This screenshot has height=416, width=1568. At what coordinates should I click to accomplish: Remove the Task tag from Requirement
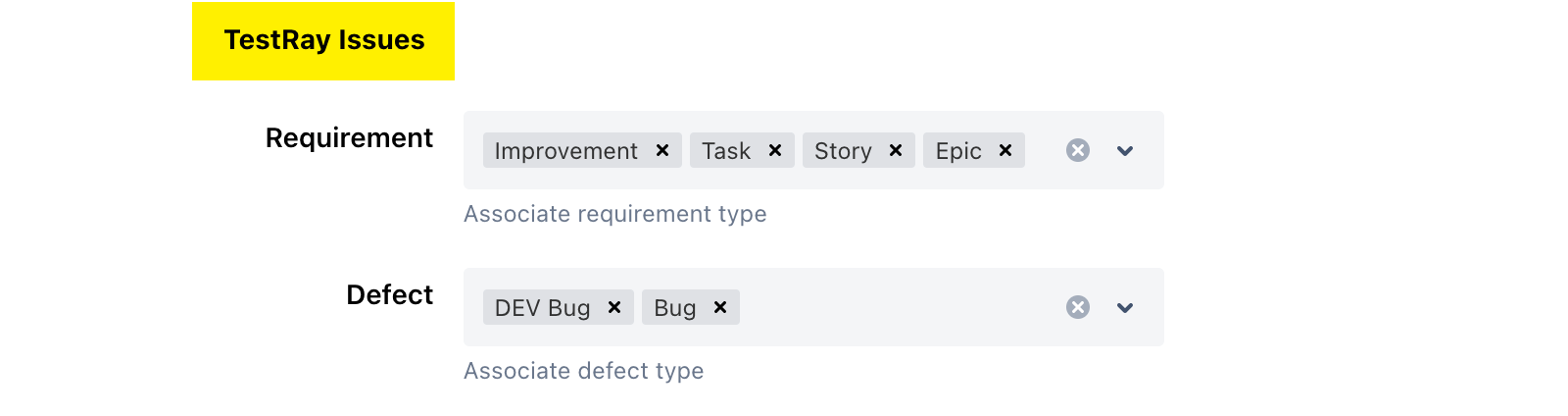point(775,150)
